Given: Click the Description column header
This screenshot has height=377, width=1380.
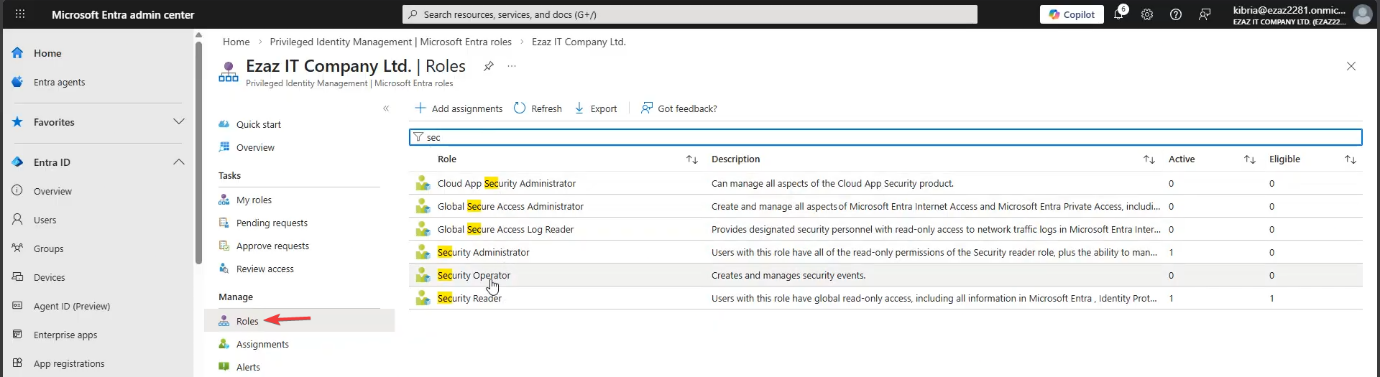Looking at the screenshot, I should point(735,159).
